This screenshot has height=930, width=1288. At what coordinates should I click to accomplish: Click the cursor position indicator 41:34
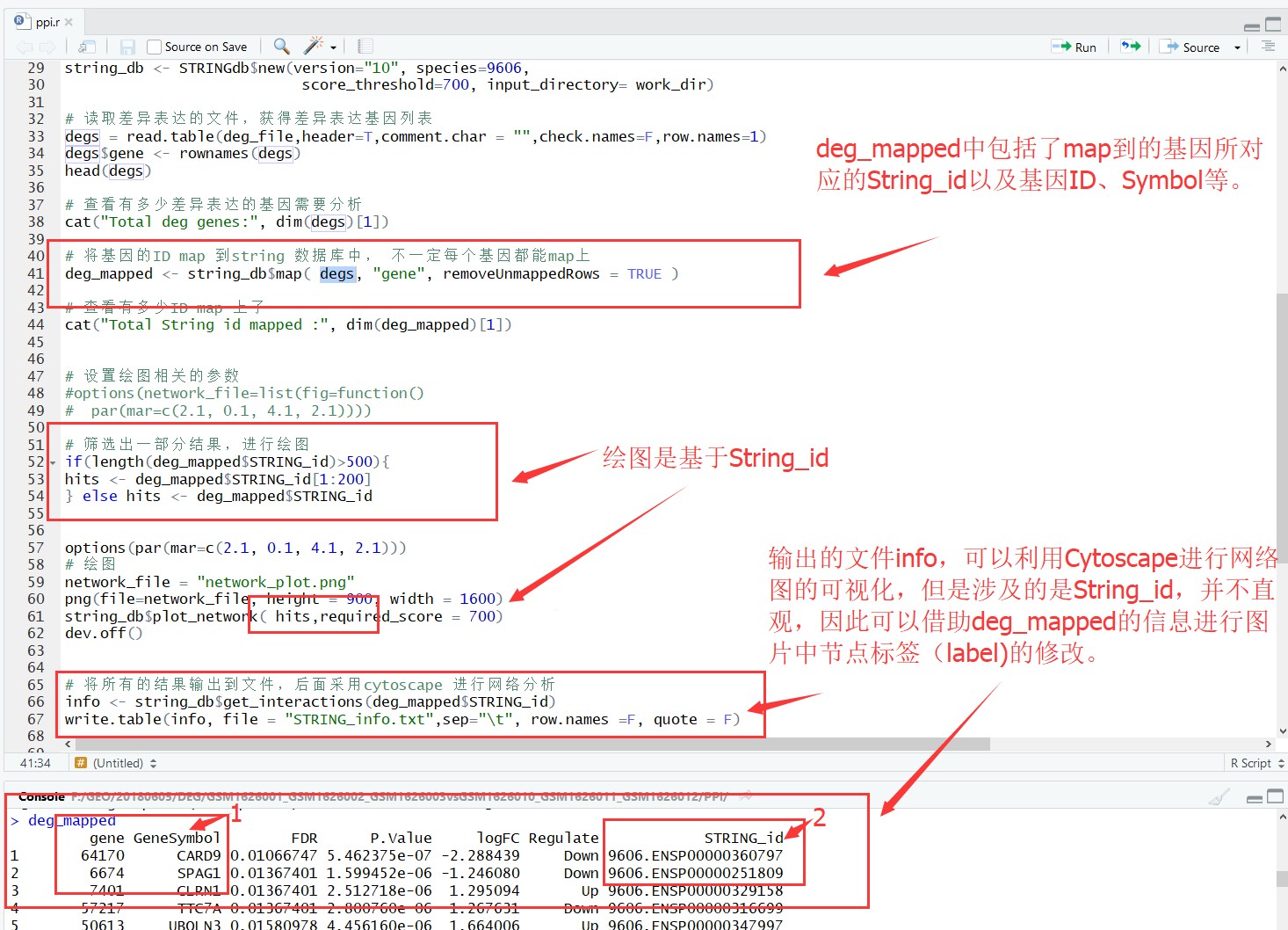point(35,763)
